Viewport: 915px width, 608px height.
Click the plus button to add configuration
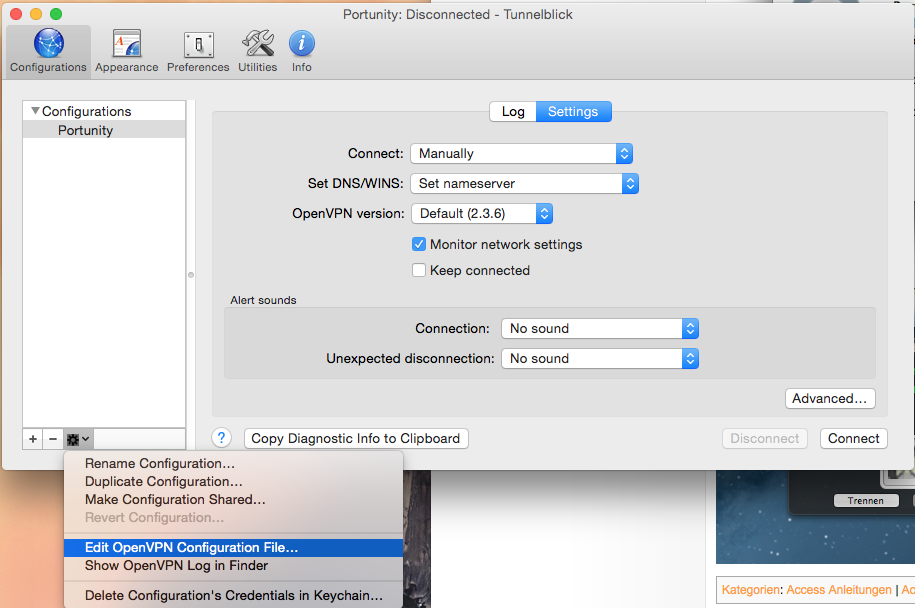tap(33, 439)
